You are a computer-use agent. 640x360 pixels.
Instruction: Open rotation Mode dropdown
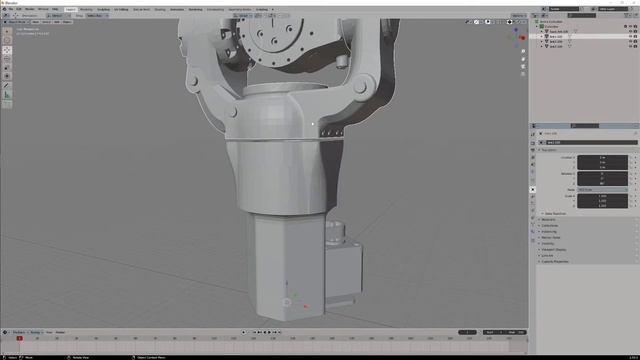pos(602,190)
